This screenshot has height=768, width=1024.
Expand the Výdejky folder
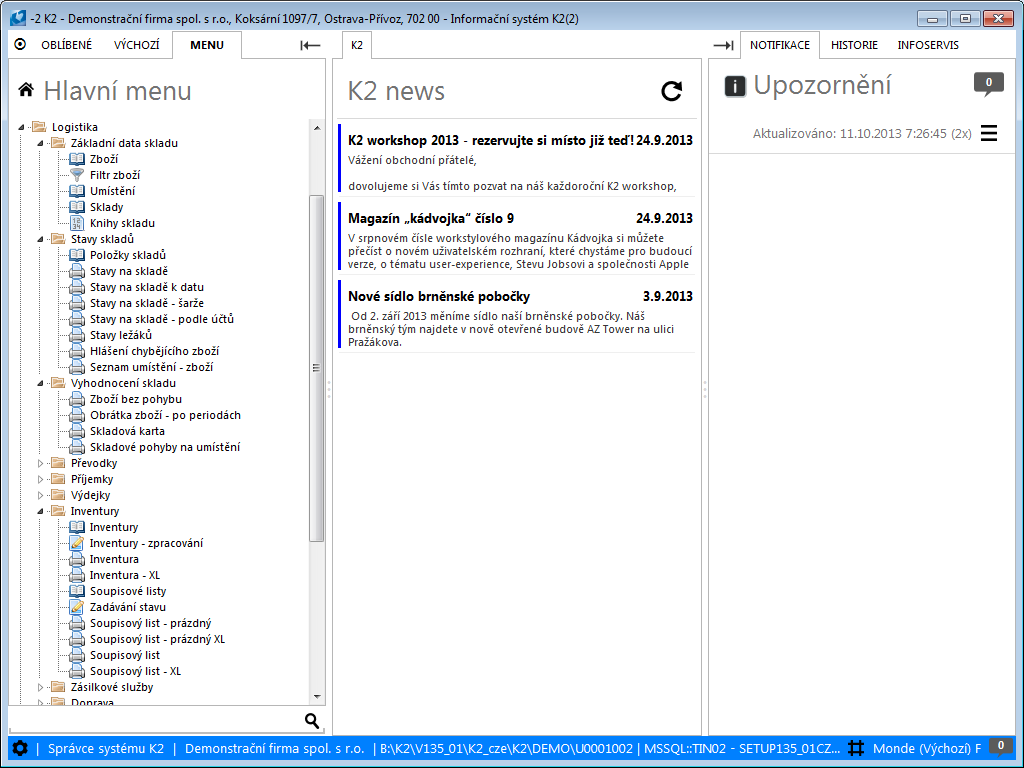coord(40,495)
